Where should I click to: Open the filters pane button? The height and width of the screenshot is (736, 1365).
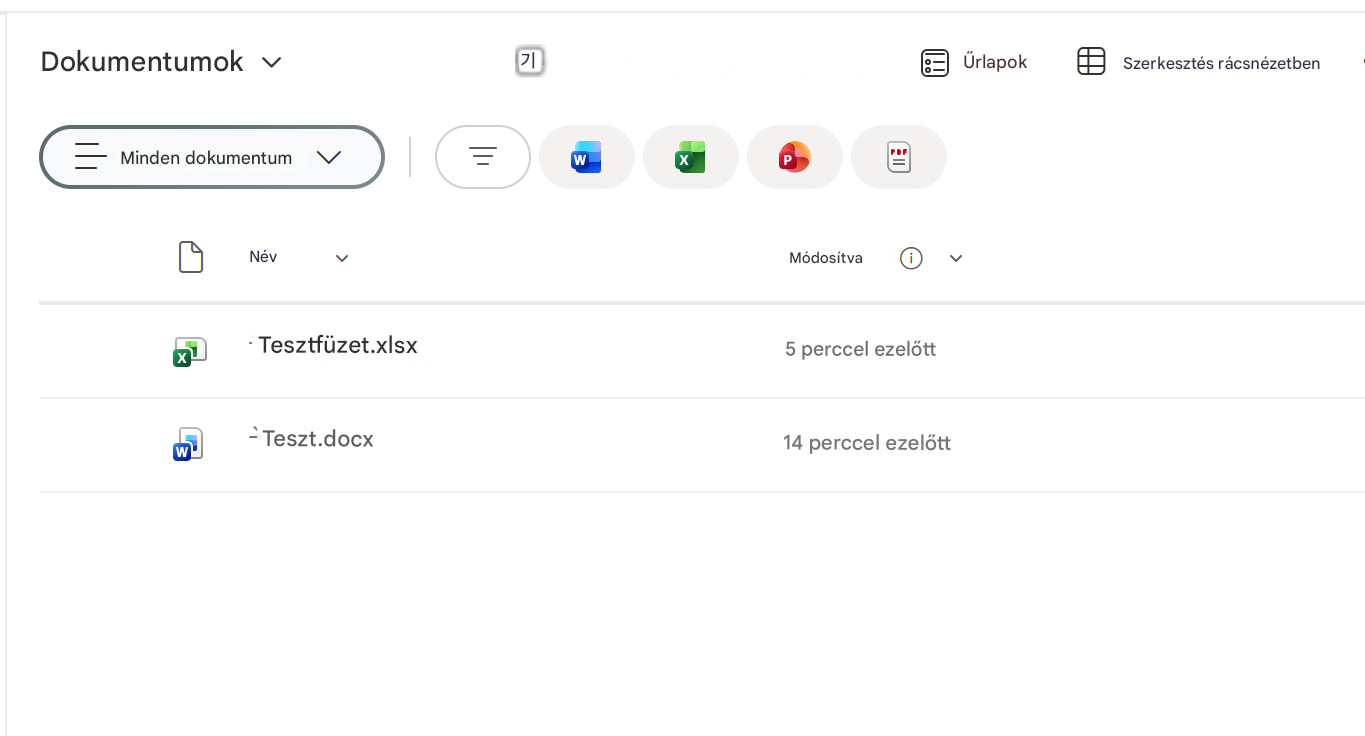[483, 157]
